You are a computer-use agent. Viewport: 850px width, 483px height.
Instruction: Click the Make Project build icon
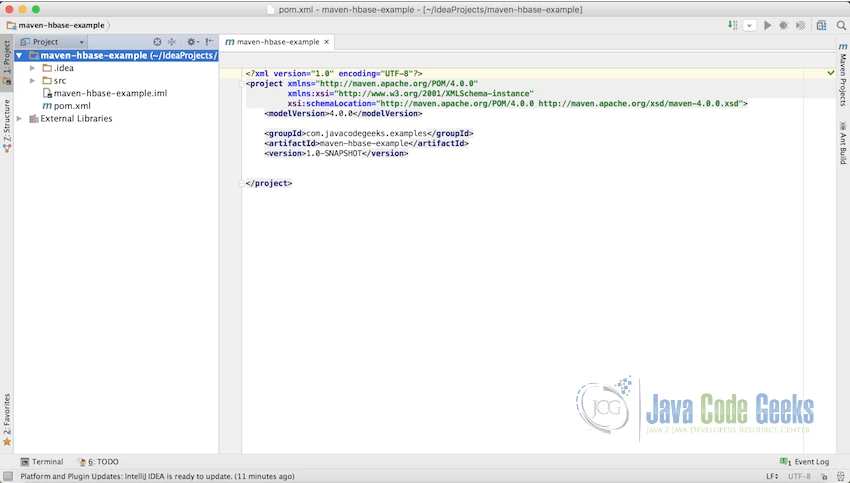[732, 25]
